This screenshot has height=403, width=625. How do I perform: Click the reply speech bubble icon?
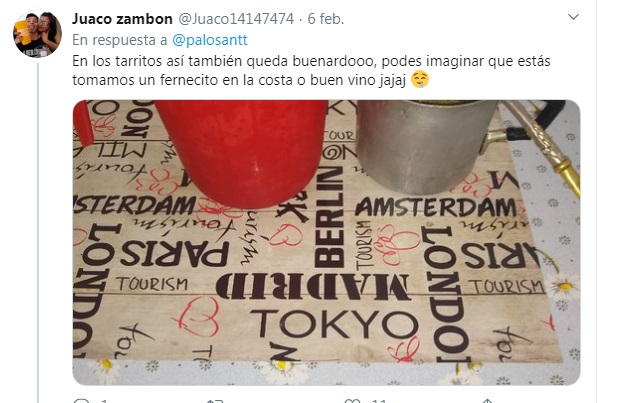click(82, 400)
